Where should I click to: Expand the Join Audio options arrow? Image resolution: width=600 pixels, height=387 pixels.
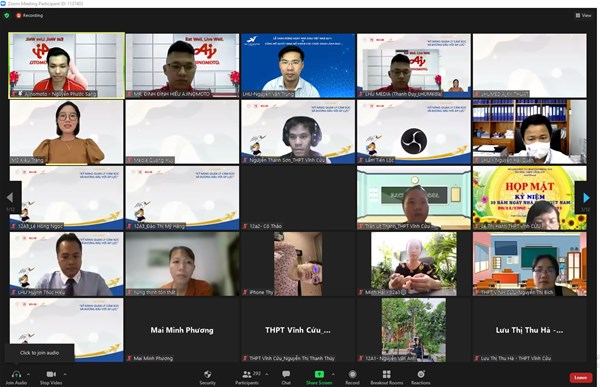click(x=28, y=374)
